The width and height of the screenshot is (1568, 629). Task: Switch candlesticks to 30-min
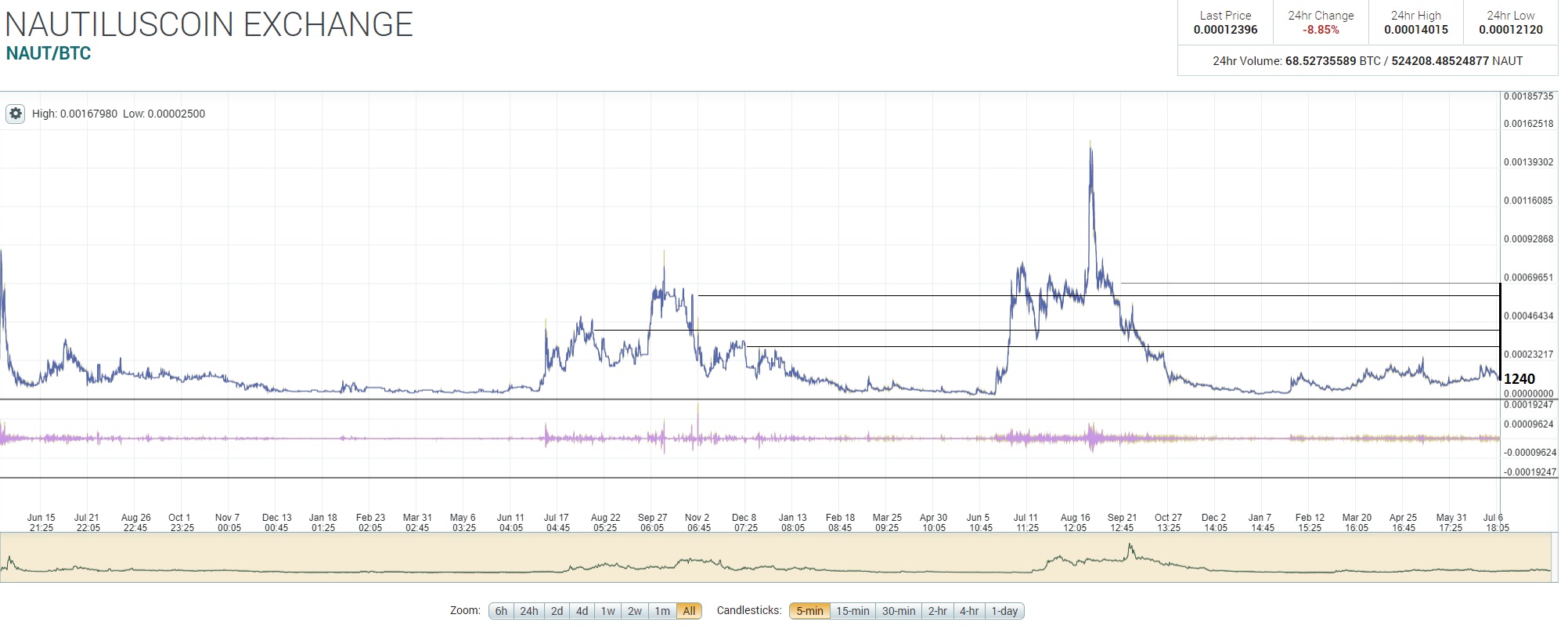point(899,611)
